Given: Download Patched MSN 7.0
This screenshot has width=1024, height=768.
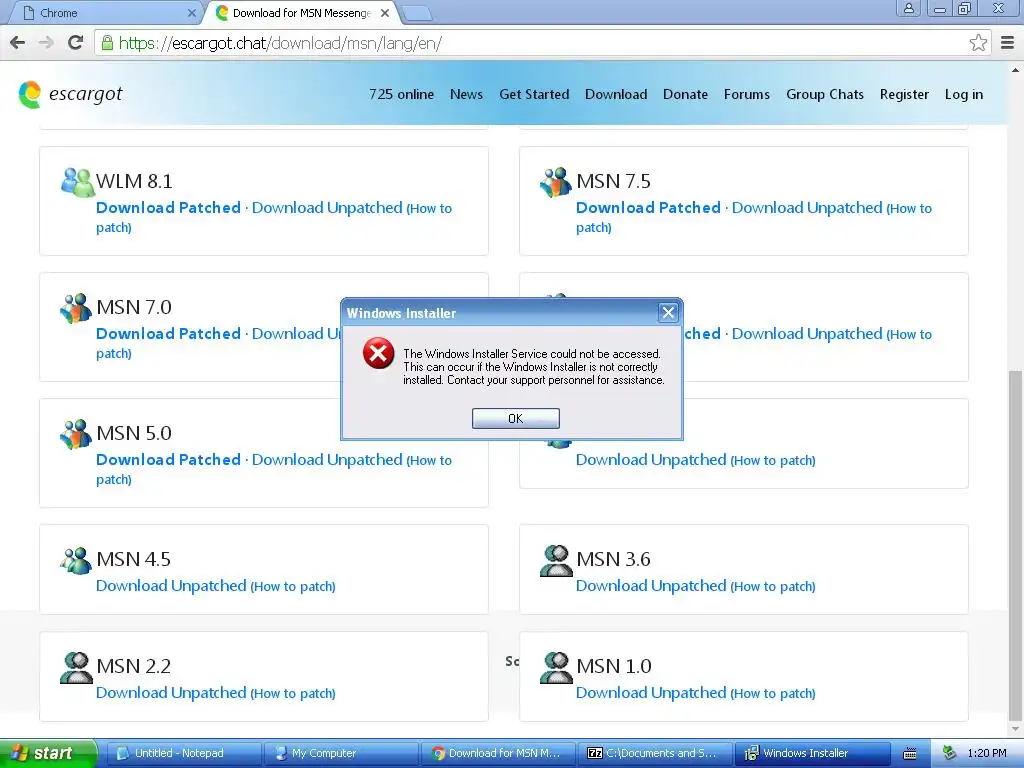Looking at the screenshot, I should (x=168, y=334).
